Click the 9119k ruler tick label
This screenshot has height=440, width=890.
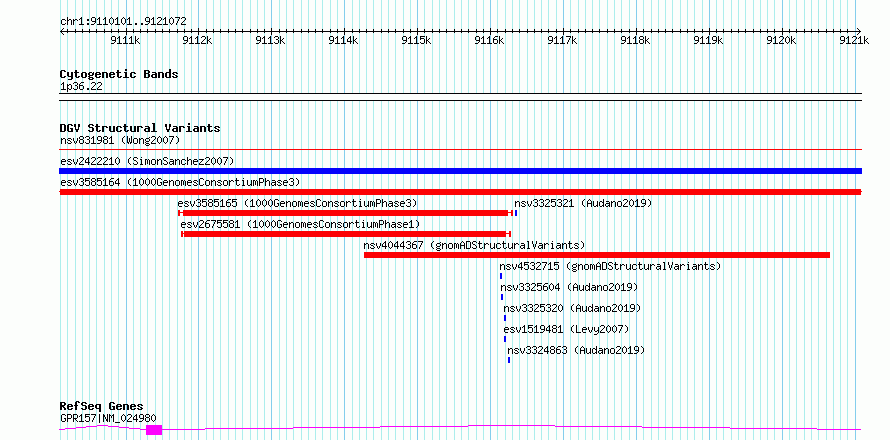(x=709, y=40)
